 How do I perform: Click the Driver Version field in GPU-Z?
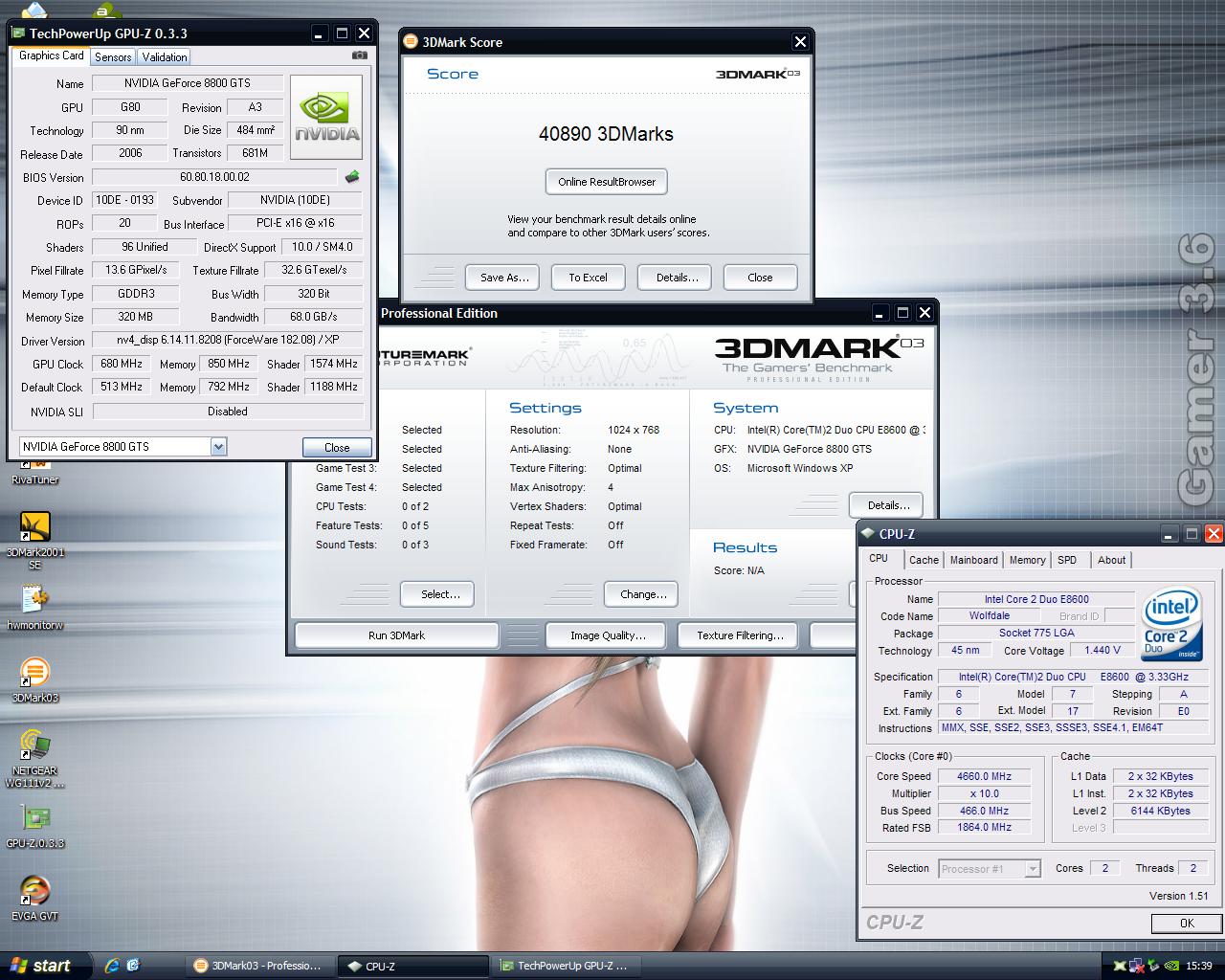(x=228, y=340)
